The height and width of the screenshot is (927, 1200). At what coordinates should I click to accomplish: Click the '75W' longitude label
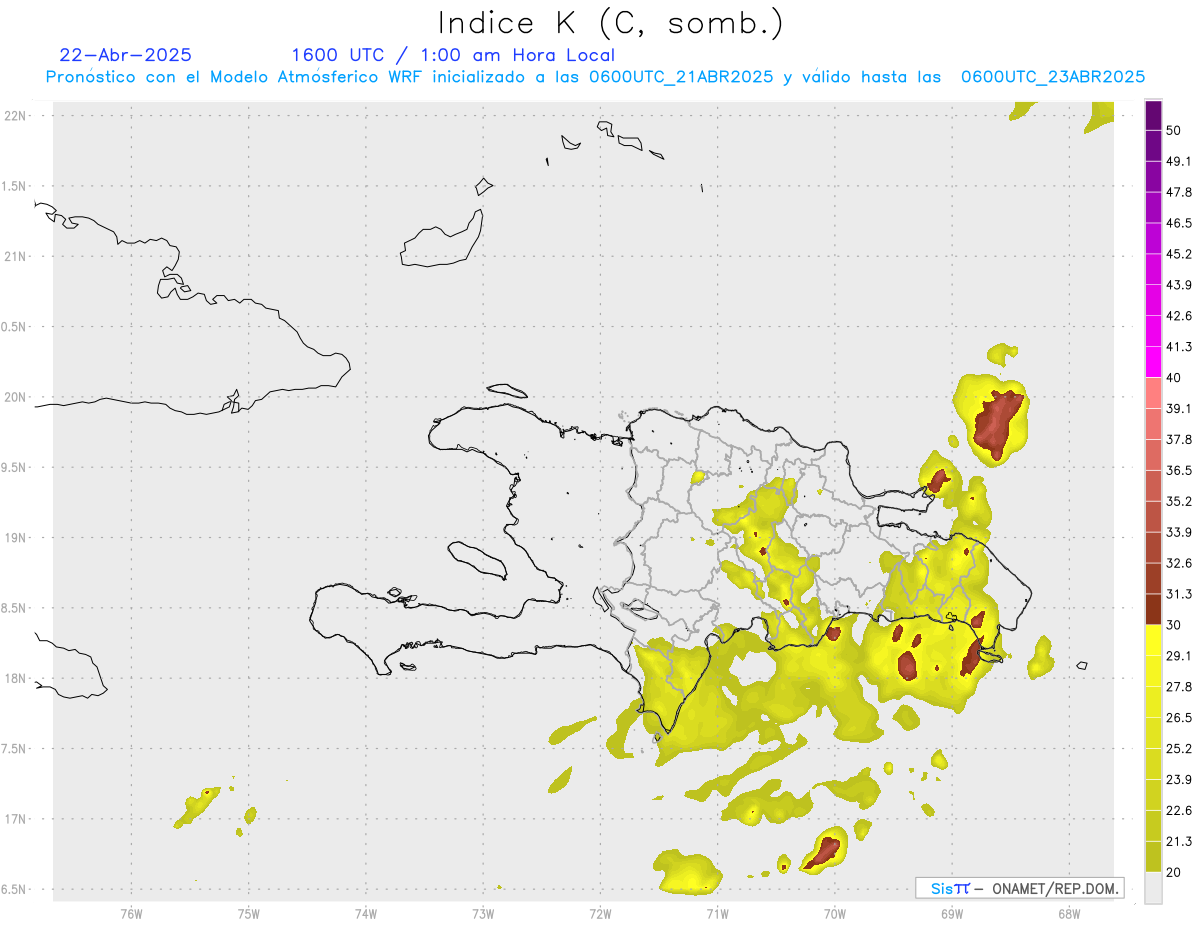coord(249,913)
